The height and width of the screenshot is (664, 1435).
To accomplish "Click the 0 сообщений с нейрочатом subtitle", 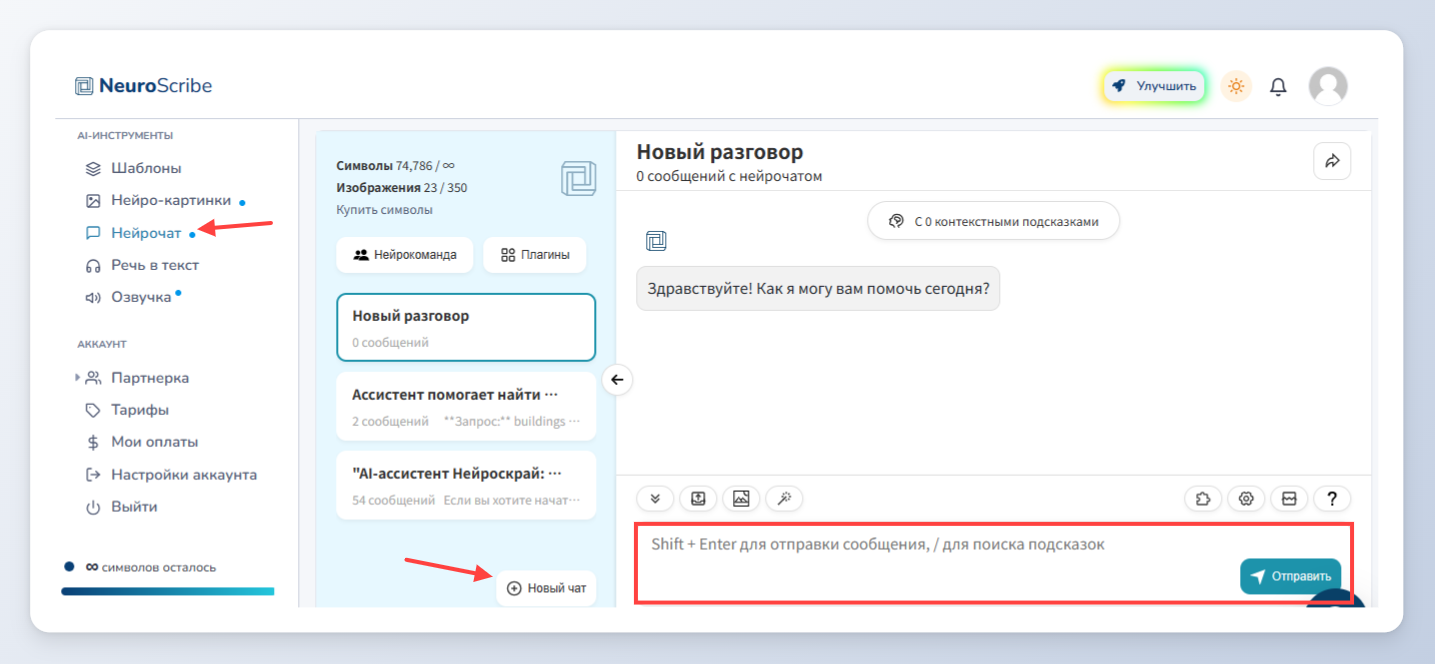I will (730, 176).
